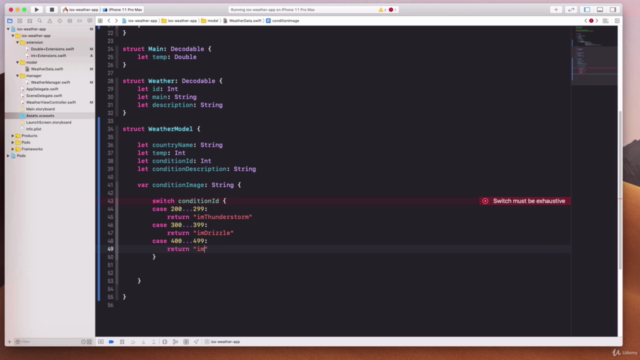Viewport: 640px width, 360px height.
Task: Open the breakpoint navigator icon
Action: tap(80, 20)
